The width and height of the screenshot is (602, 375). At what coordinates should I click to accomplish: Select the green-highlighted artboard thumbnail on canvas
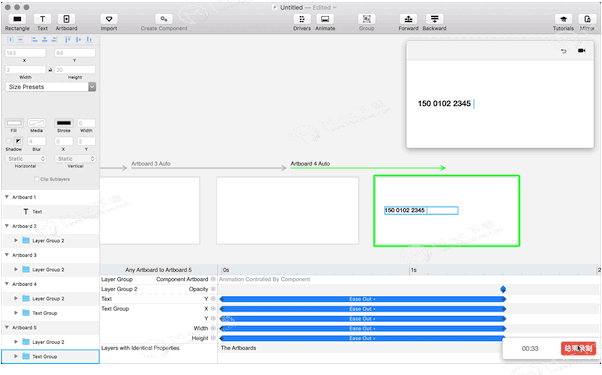(x=447, y=211)
